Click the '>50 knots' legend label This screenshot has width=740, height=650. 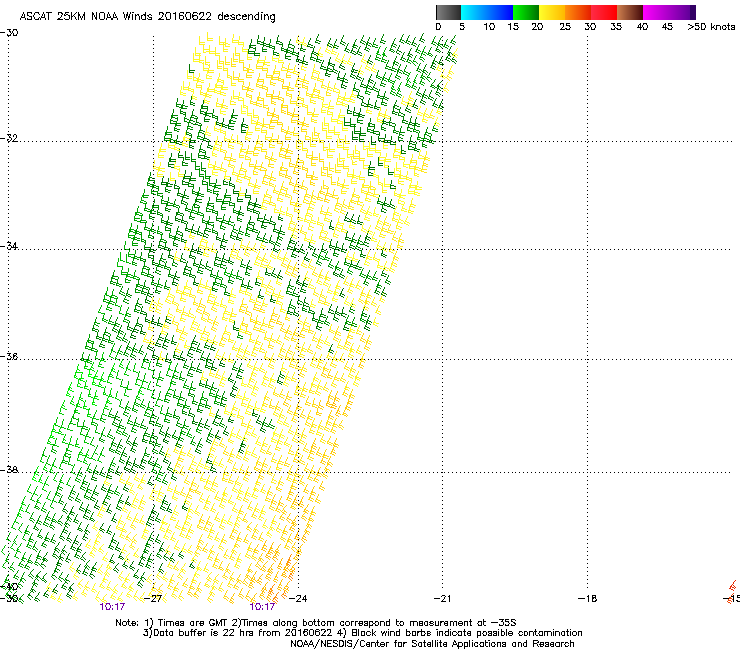(711, 27)
